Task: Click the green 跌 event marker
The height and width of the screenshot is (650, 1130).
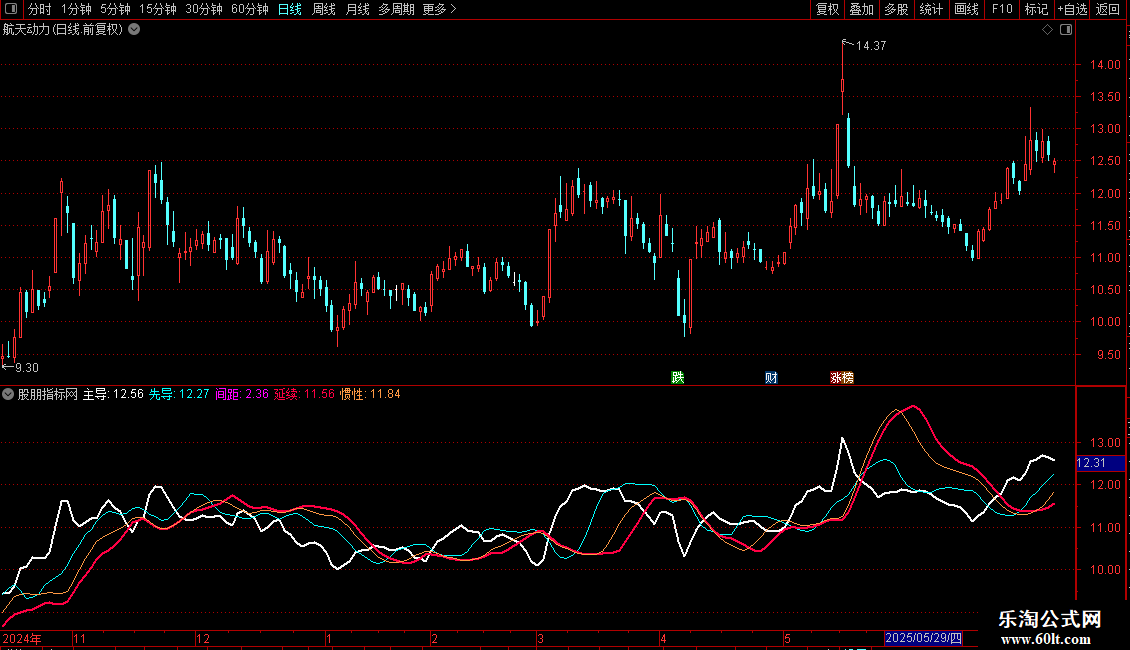Action: (x=677, y=378)
